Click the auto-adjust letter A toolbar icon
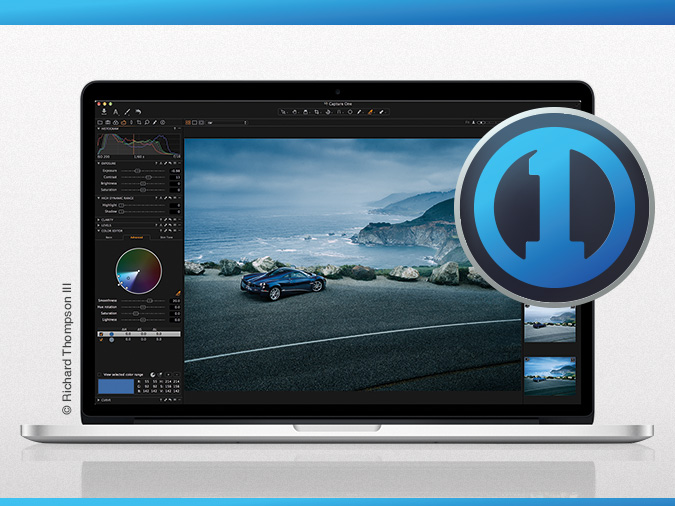Screen dimensions: 675x506 115,112
